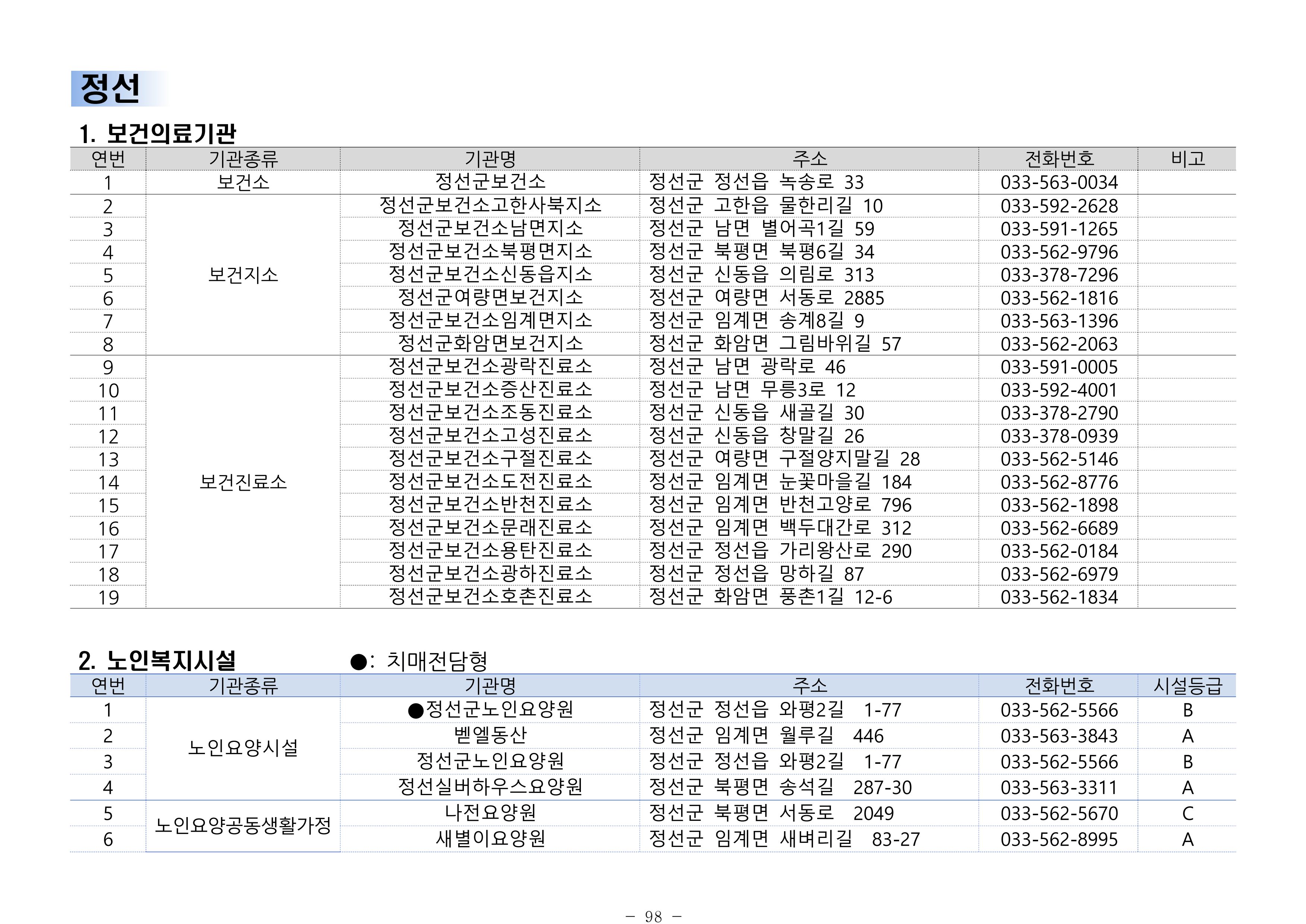Select address 정선군 임계면 백두대간로 312
Image resolution: width=1306 pixels, height=924 pixels.
point(780,528)
